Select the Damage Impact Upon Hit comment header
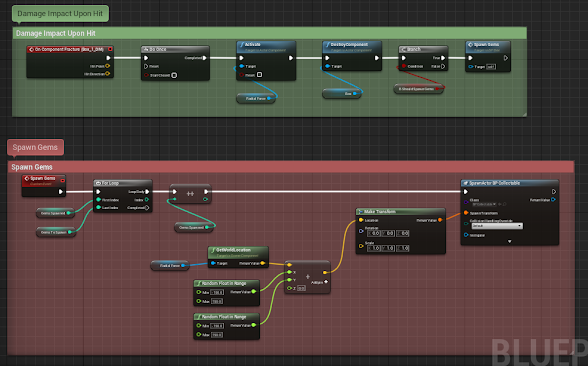588x366 pixels. (269, 33)
